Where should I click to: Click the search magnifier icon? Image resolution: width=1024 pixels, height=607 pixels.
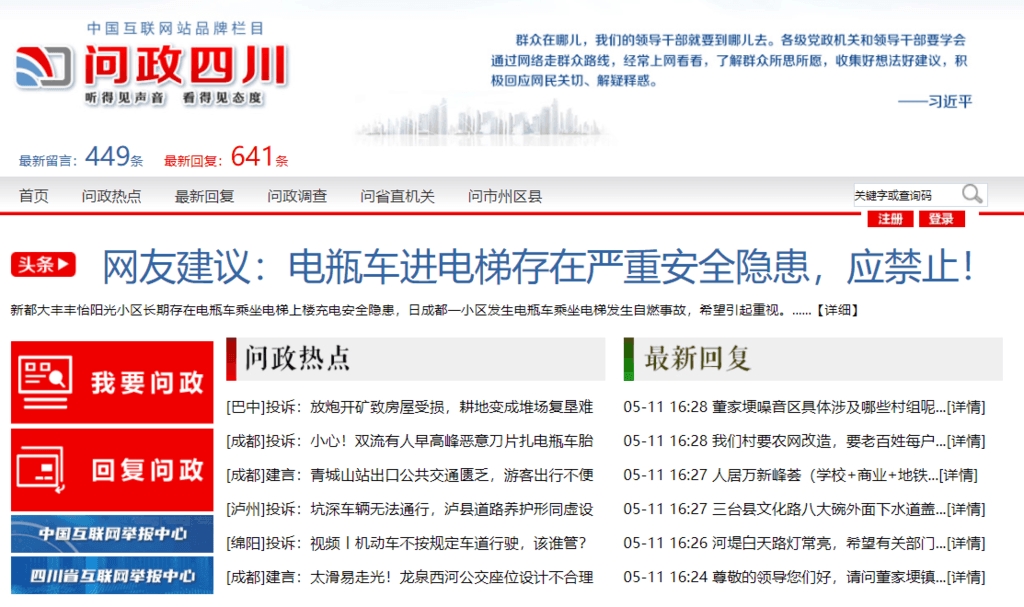971,194
